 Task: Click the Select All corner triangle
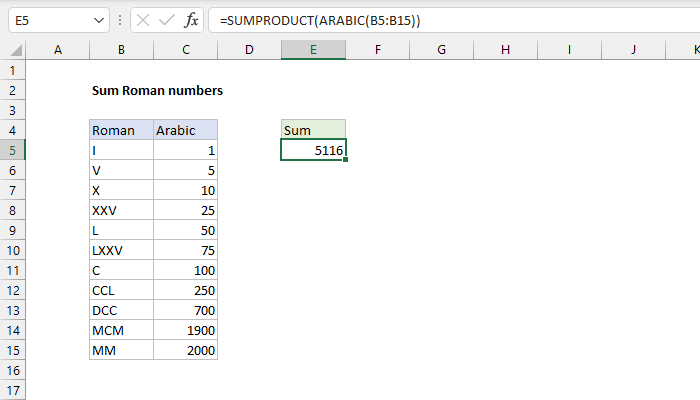click(16, 50)
